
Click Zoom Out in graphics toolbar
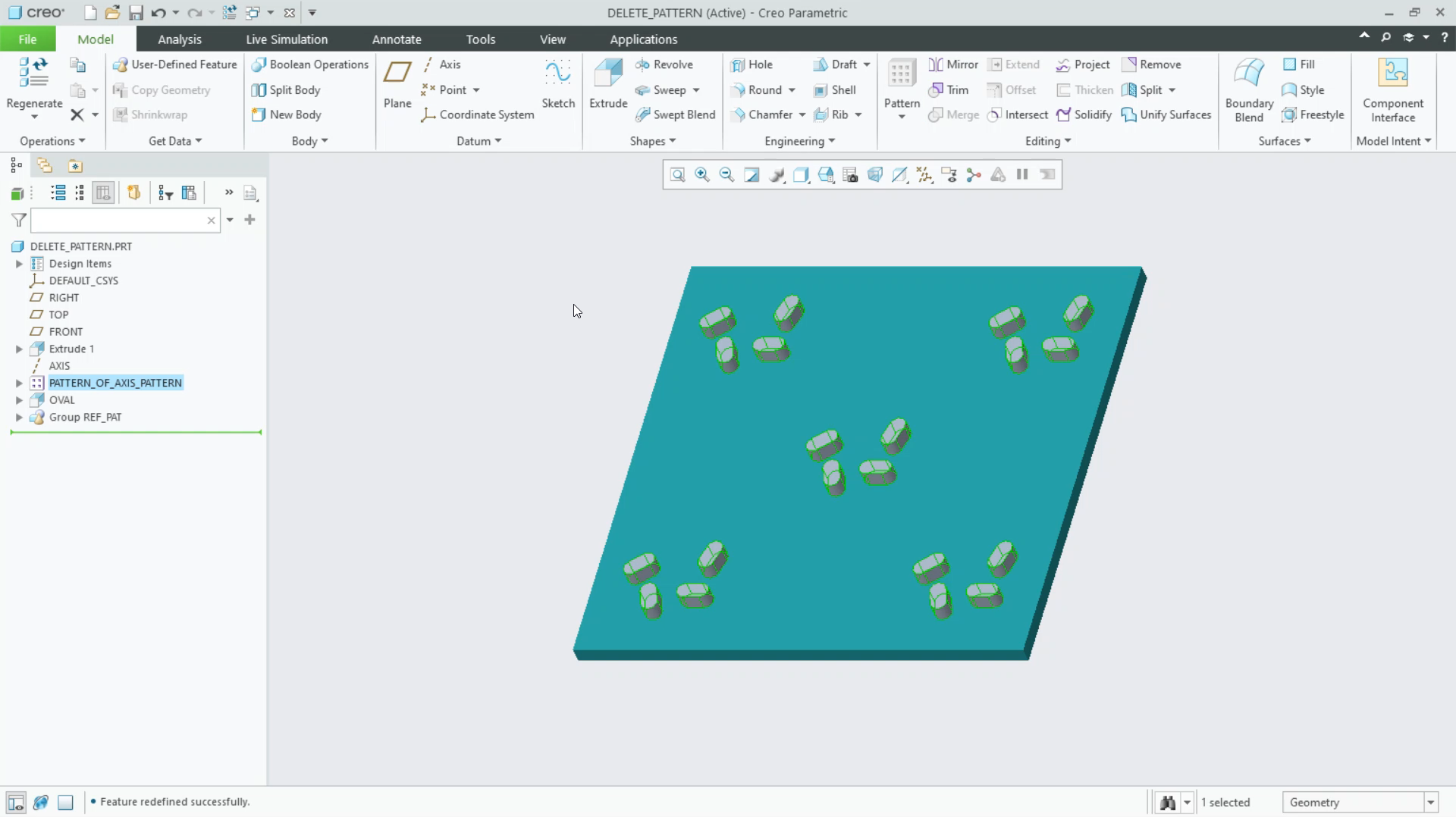tap(726, 175)
